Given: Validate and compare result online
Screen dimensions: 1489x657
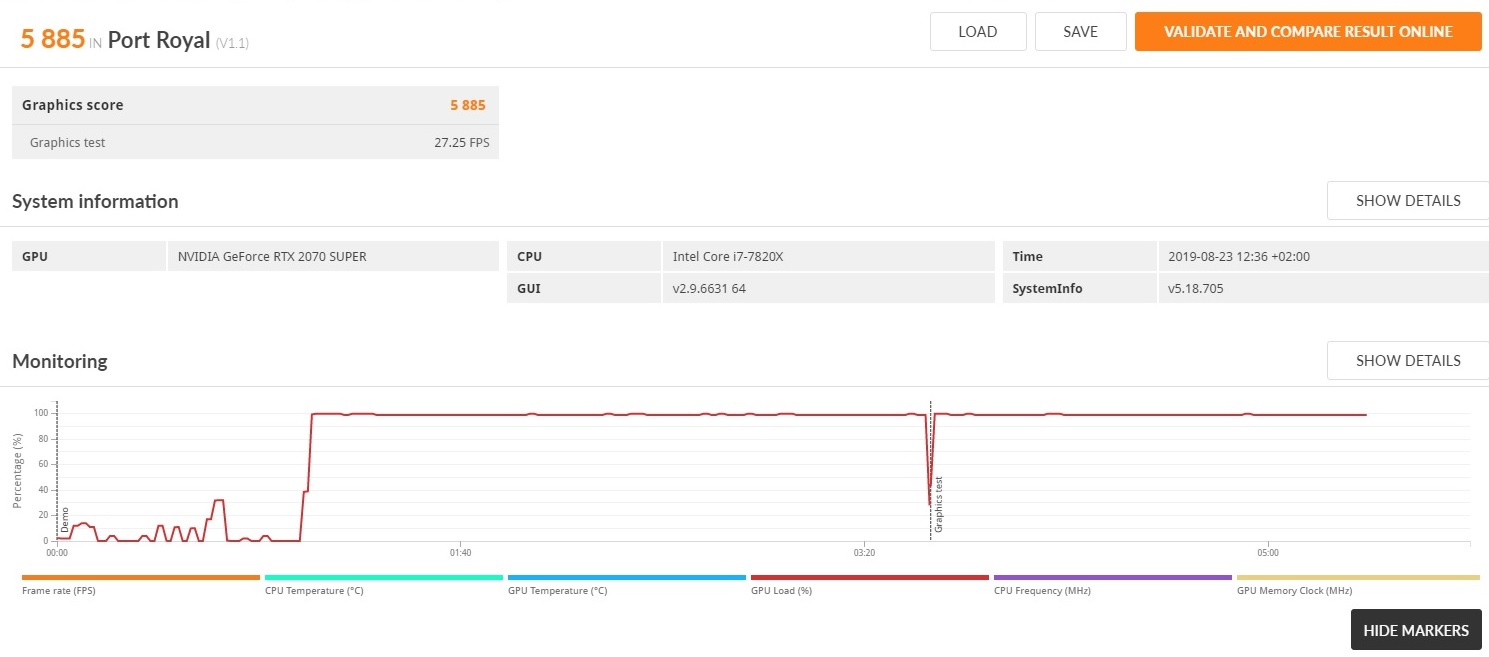Looking at the screenshot, I should [1308, 31].
